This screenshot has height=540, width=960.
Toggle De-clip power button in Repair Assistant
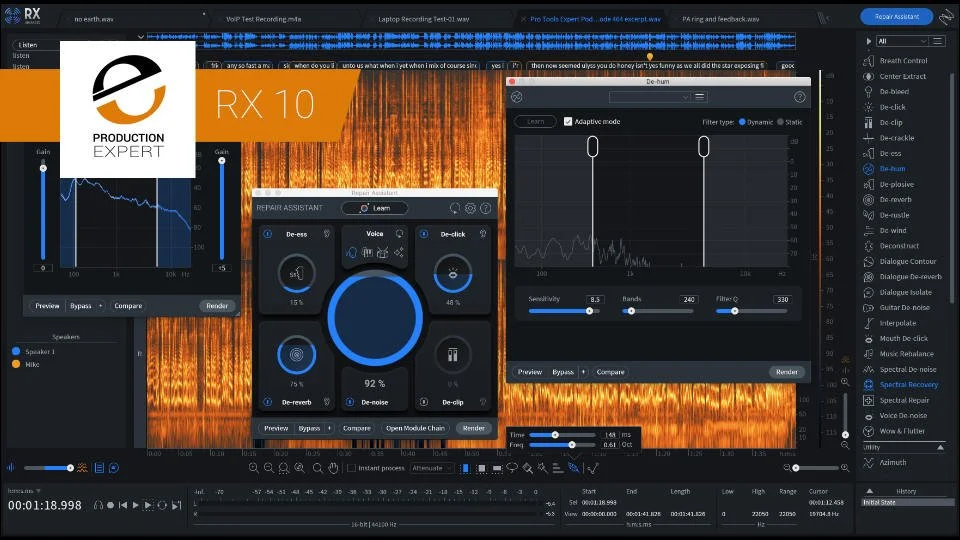point(424,402)
